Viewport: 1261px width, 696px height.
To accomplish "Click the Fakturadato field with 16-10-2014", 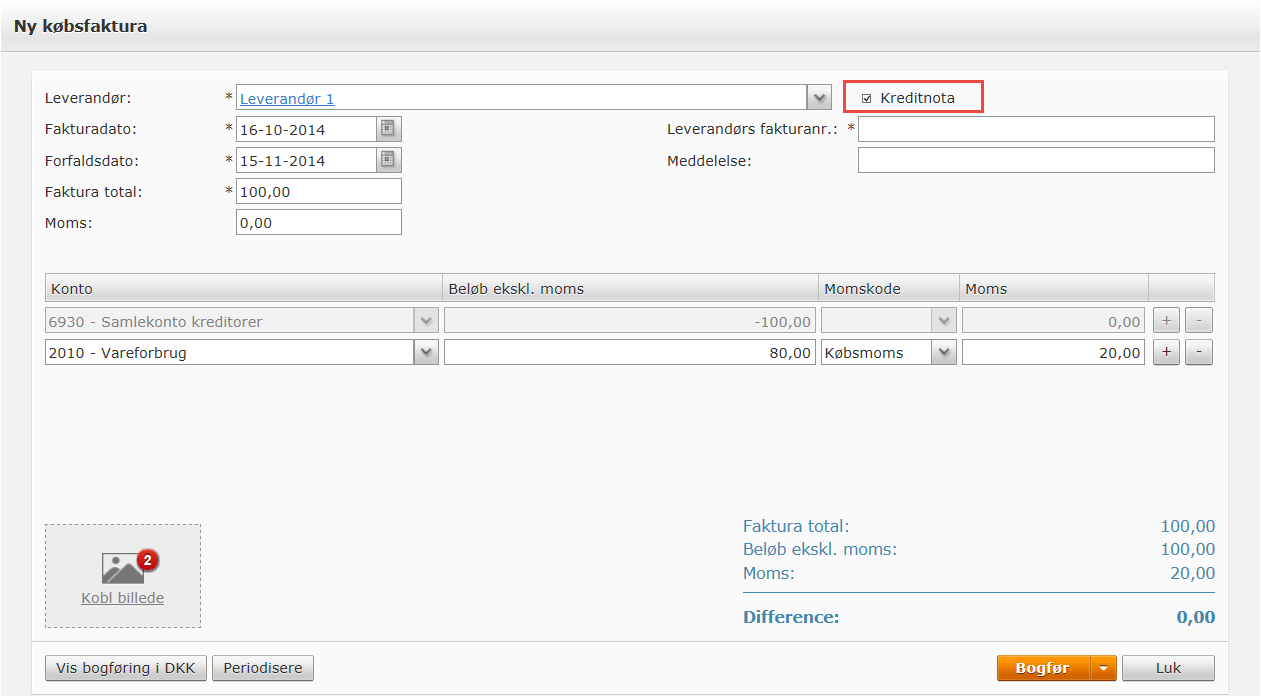I will (306, 129).
